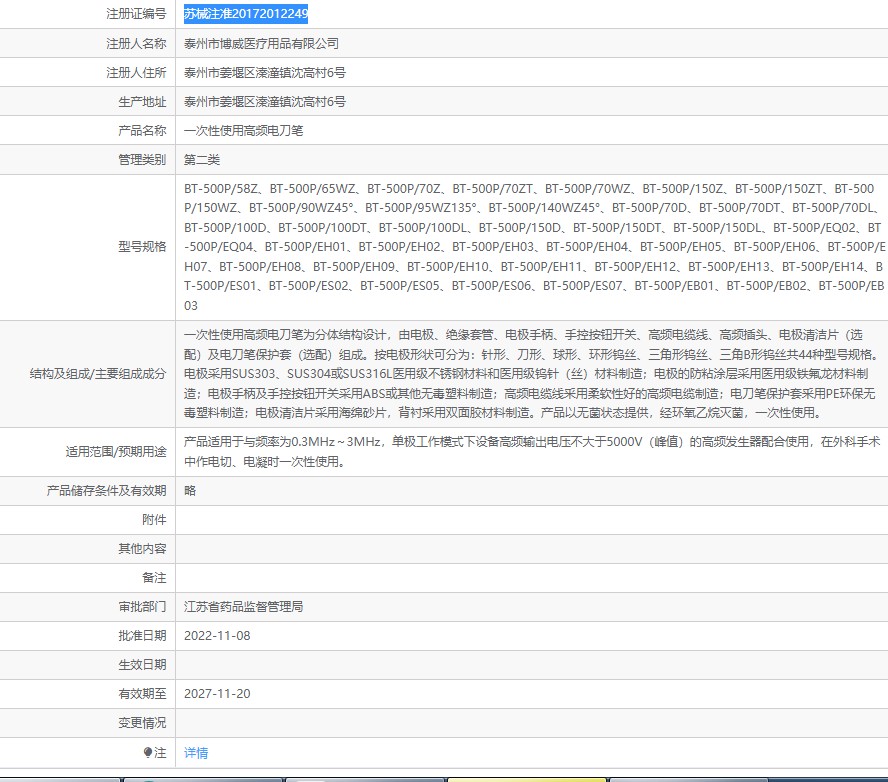Image resolution: width=888 pixels, height=782 pixels.
Task: Click the 产品名称 field label
Action: [142, 131]
